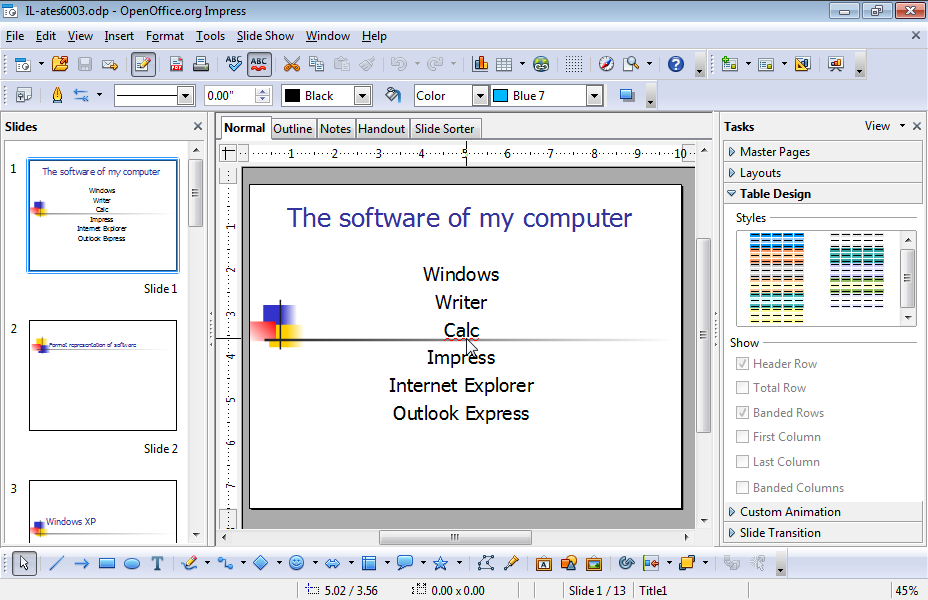Image resolution: width=928 pixels, height=600 pixels.
Task: Run Spelling check ABC icon
Action: coord(234,64)
